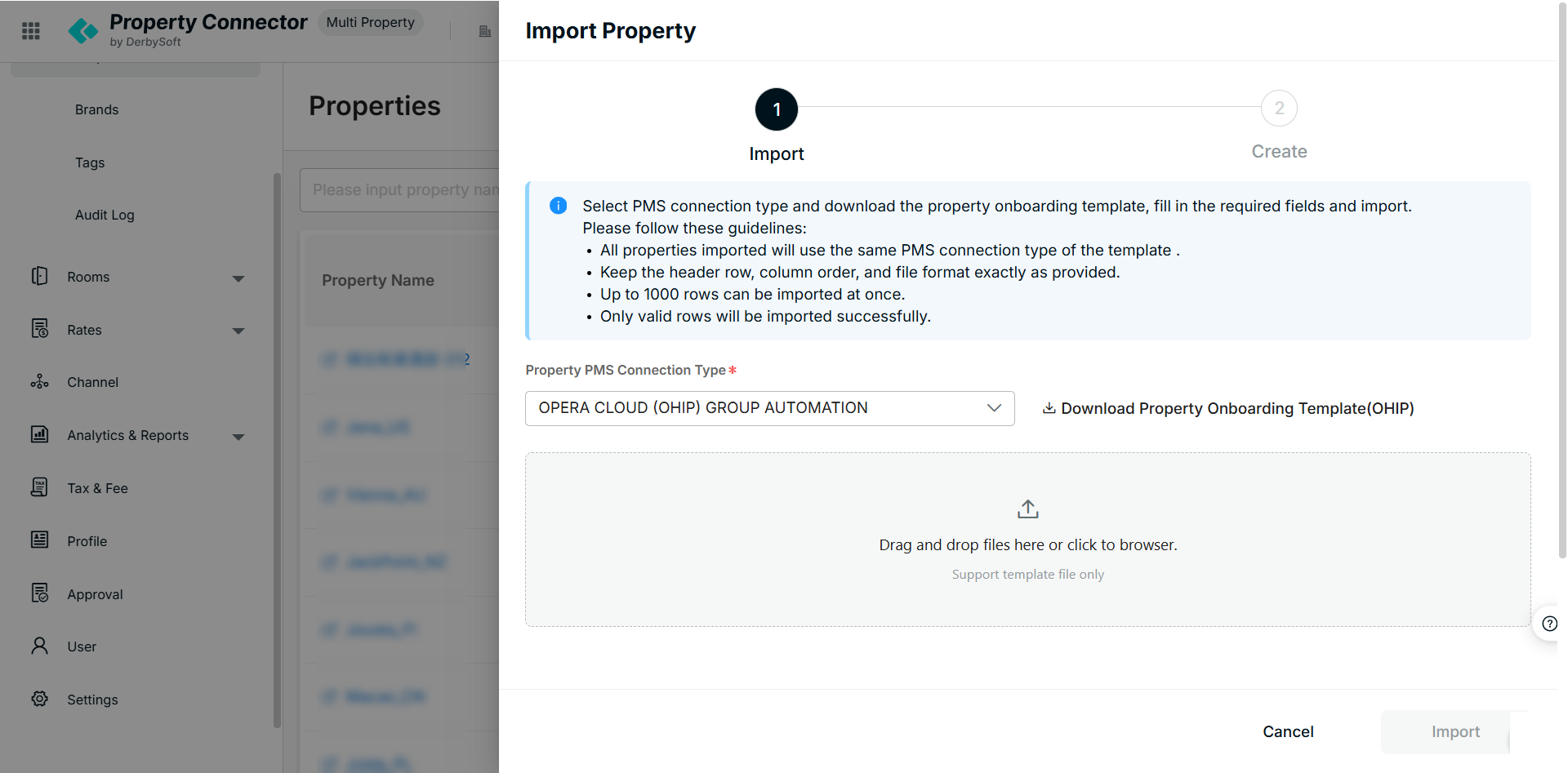Go to Channel section
1568x773 pixels.
pyautogui.click(x=92, y=382)
